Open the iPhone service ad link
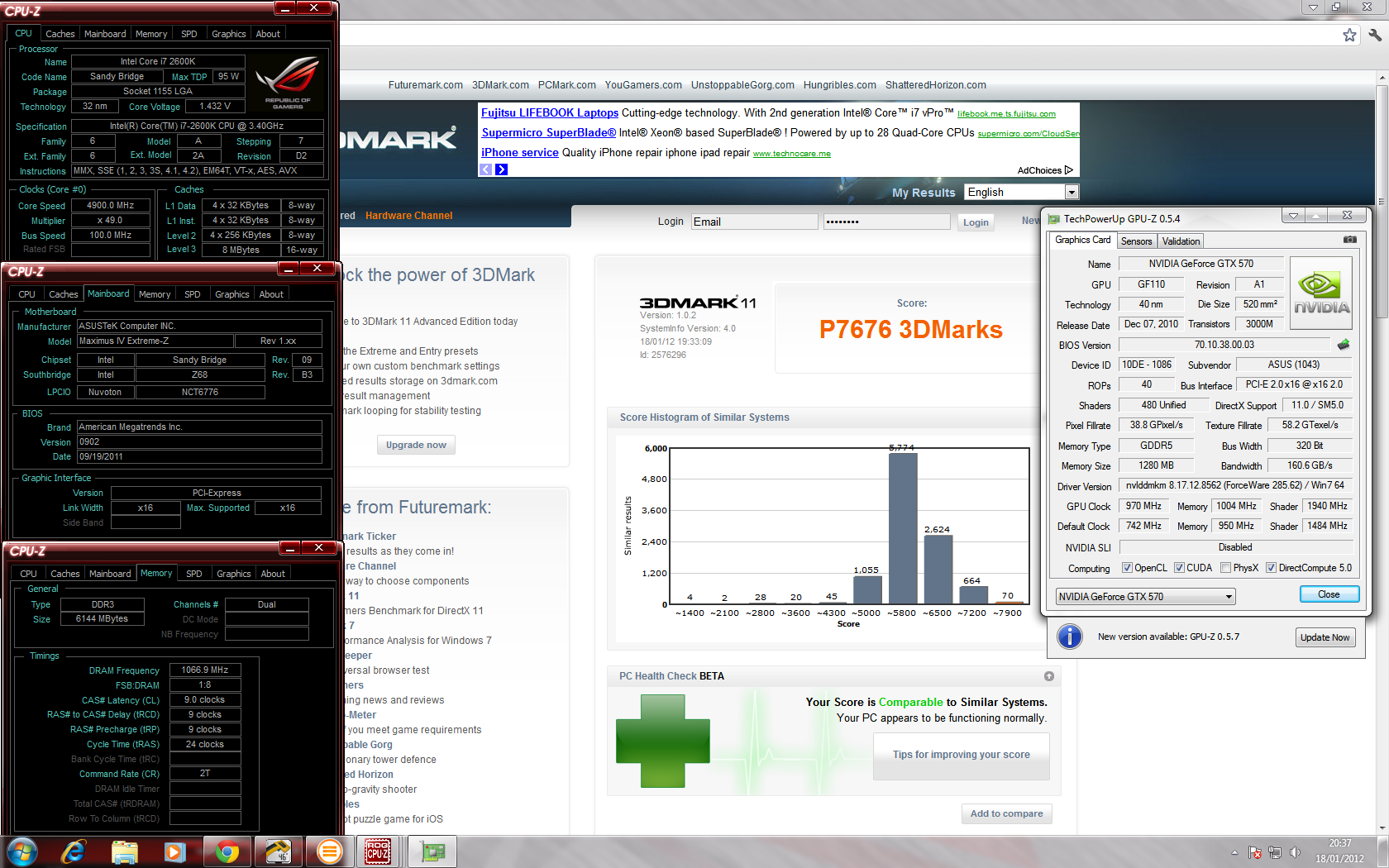Screen dimensions: 1389x868 520,153
